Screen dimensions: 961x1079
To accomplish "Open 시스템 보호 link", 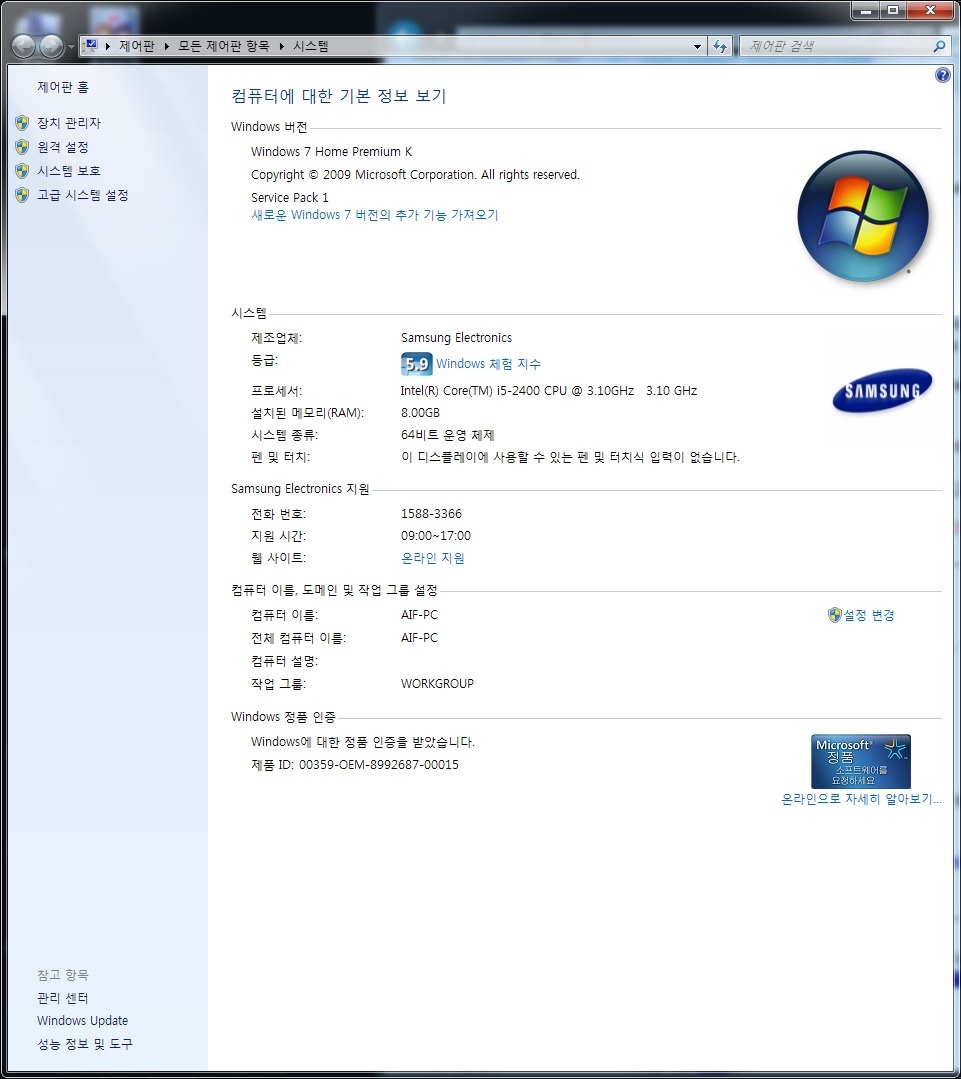I will (x=69, y=171).
